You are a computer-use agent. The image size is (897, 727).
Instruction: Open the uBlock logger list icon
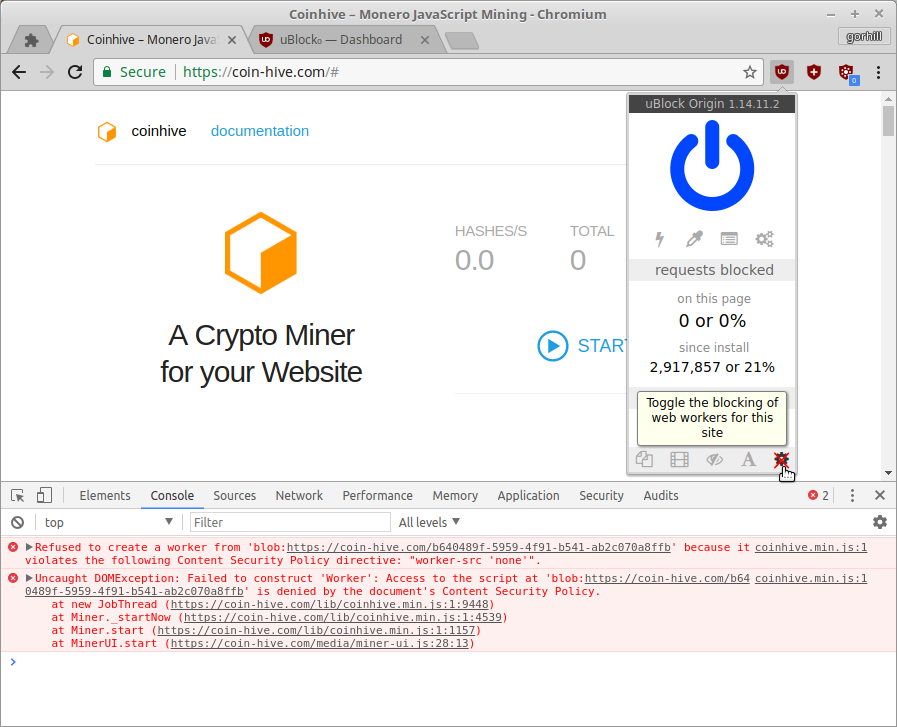(x=729, y=239)
